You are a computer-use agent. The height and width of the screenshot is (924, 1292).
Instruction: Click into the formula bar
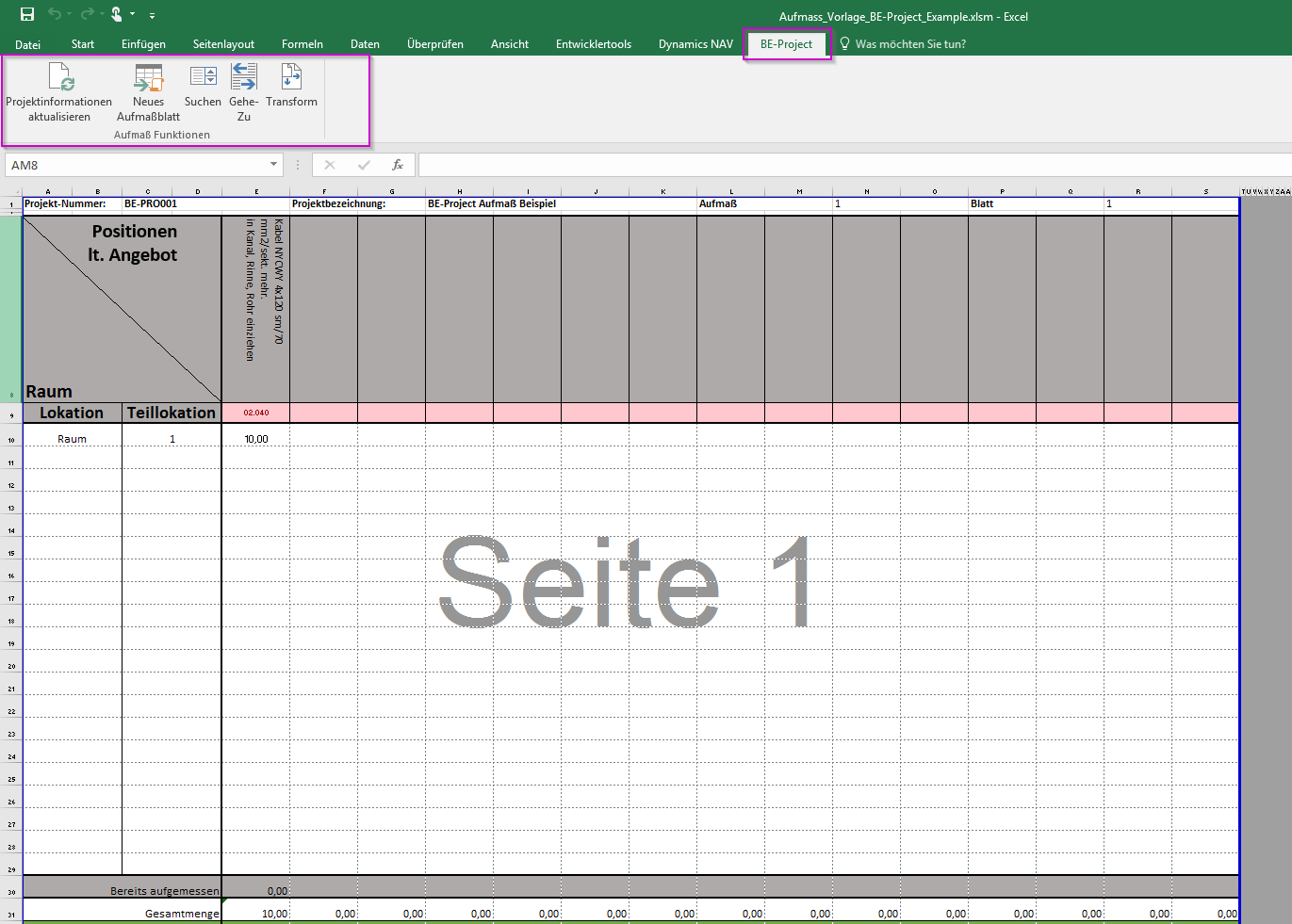coord(848,165)
